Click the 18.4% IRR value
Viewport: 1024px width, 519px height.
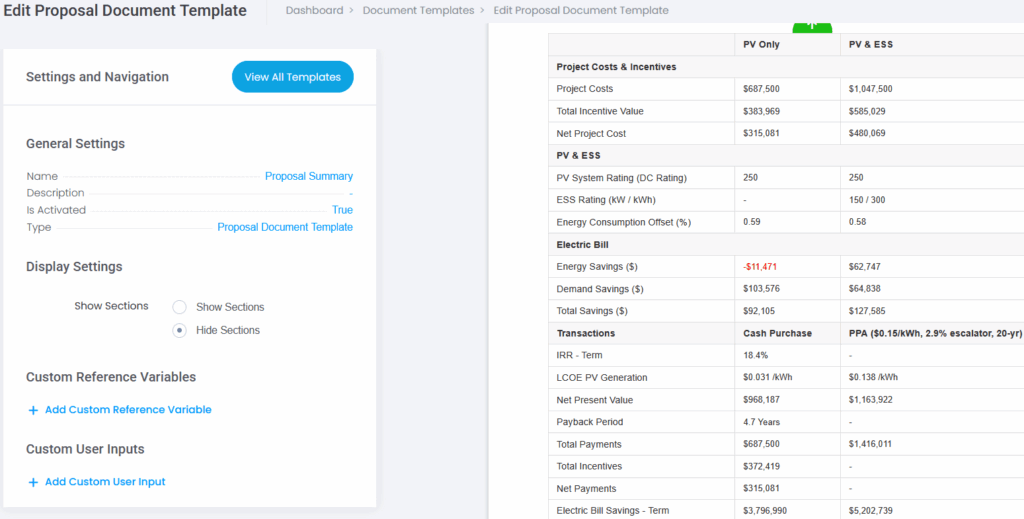(756, 355)
